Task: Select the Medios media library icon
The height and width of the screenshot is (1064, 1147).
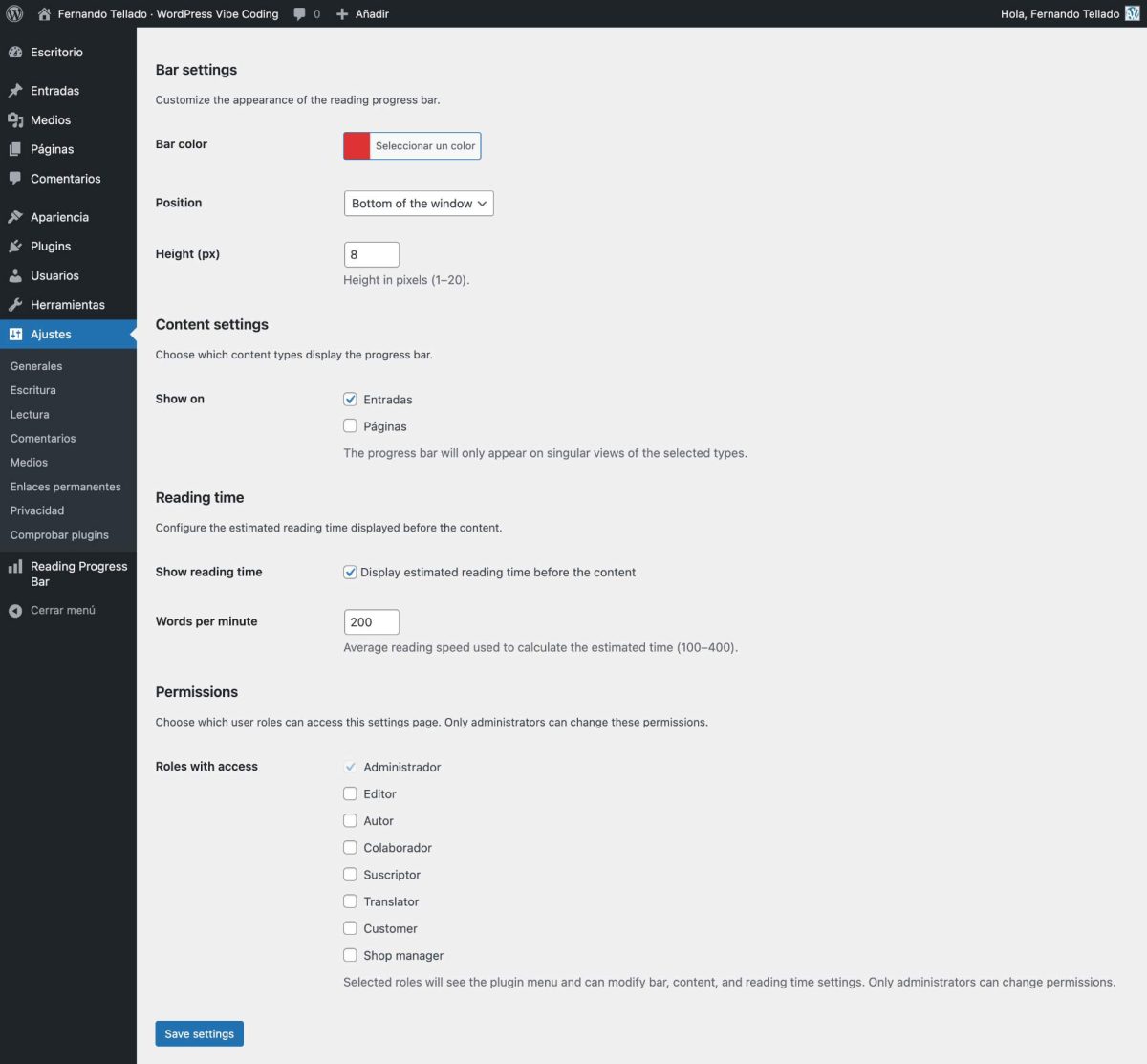Action: 15,119
